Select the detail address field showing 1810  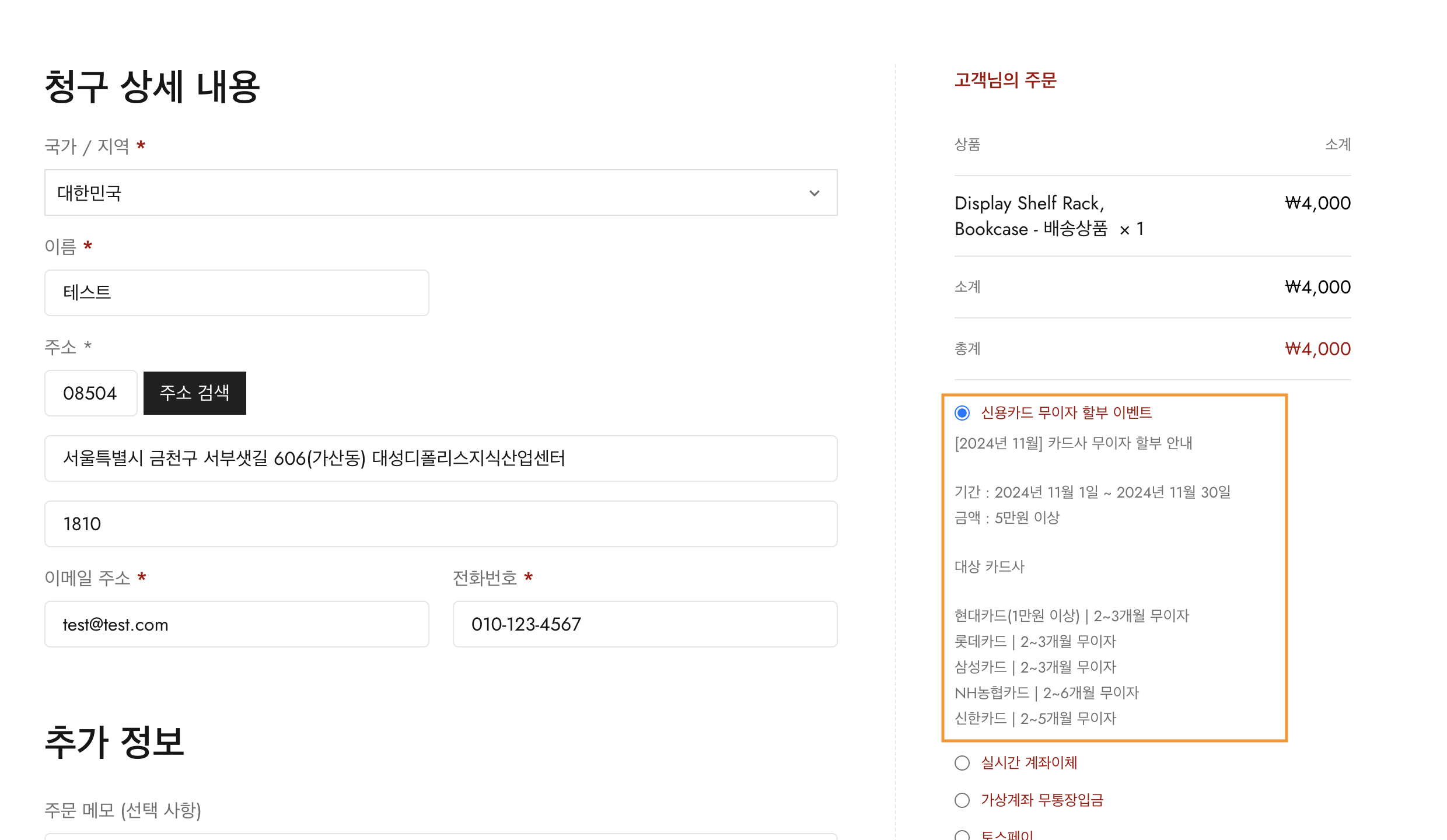click(441, 523)
